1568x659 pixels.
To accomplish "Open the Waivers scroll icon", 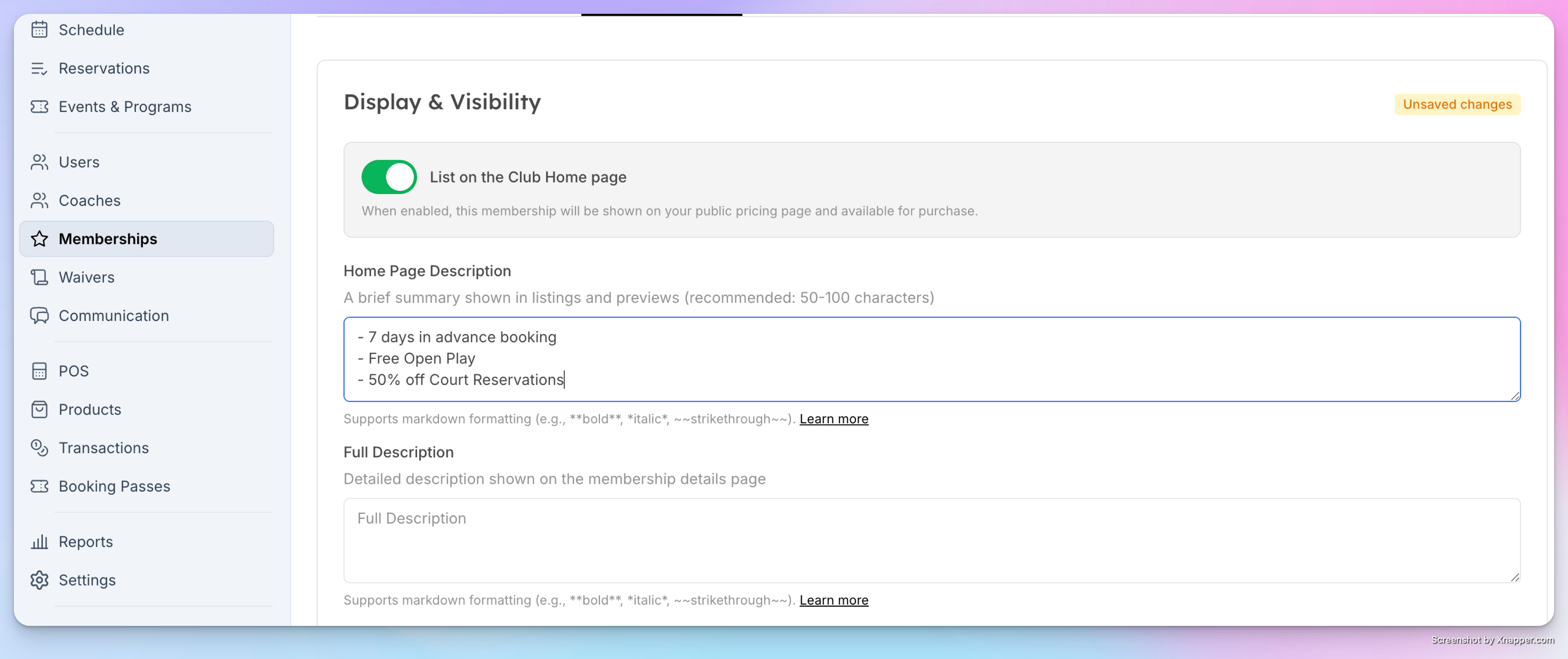I will (x=40, y=277).
